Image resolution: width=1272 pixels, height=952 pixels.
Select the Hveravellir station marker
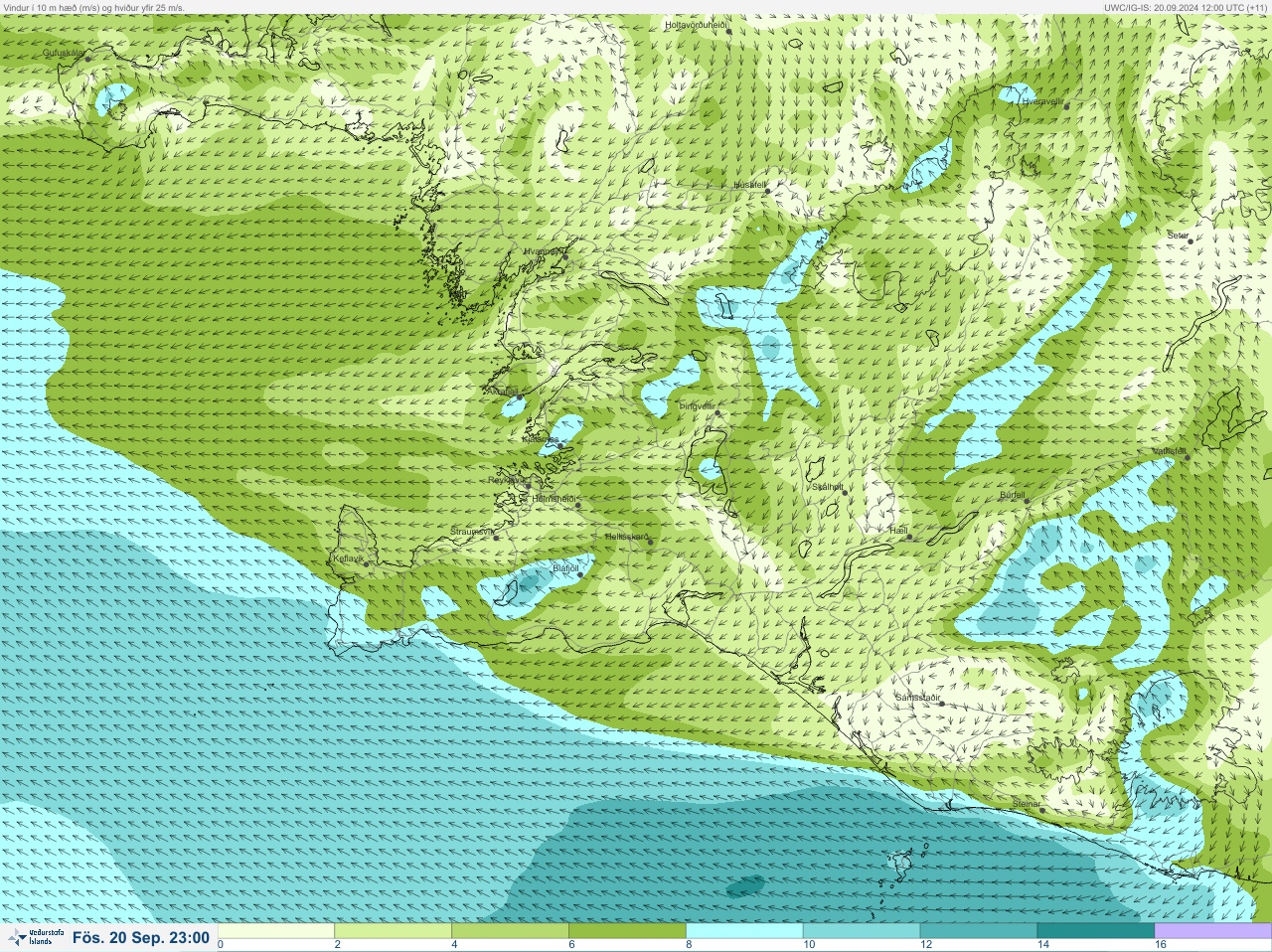(1066, 105)
